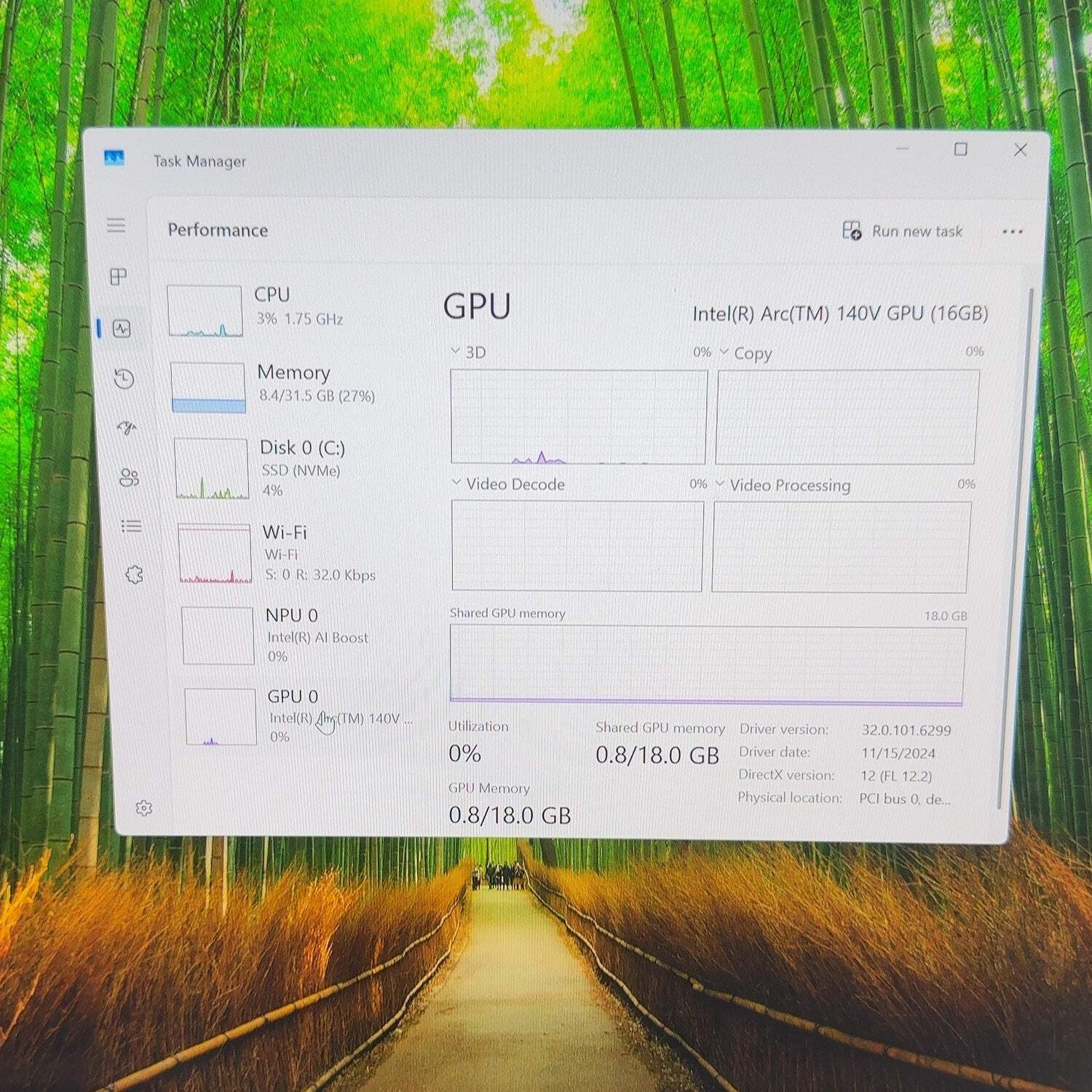Select Disk 0 (C:) performance item

point(296,468)
